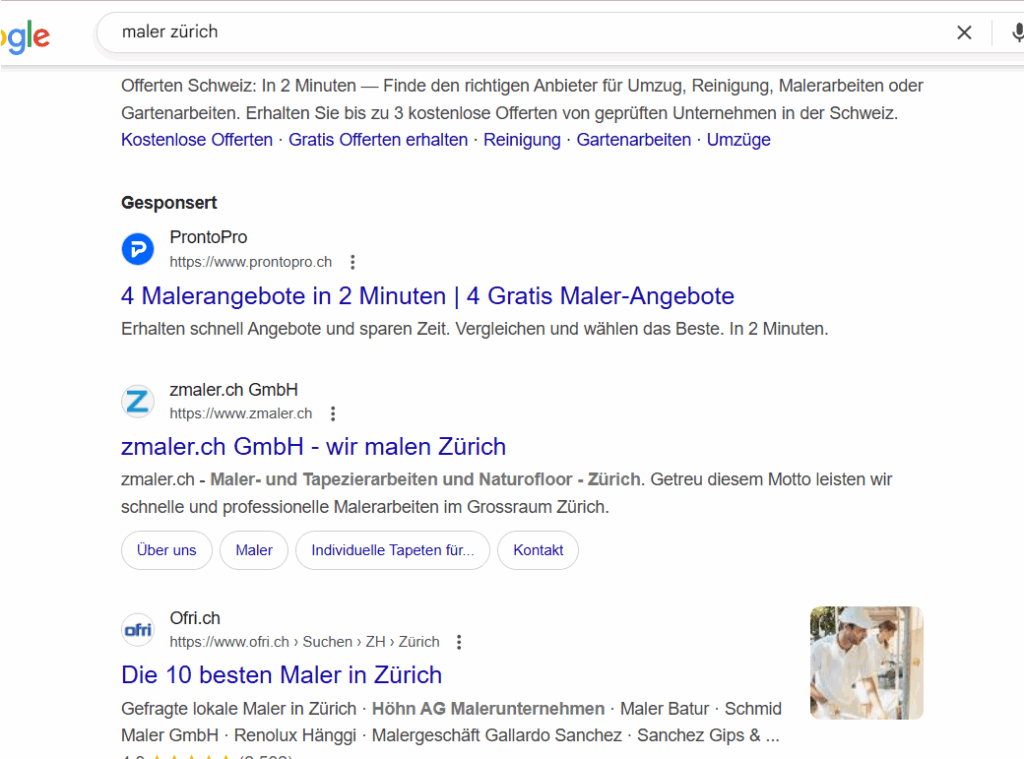Screen dimensions: 1024x759
Task: Click 'Individuelle Tapeten für...' chip button
Action: [392, 550]
